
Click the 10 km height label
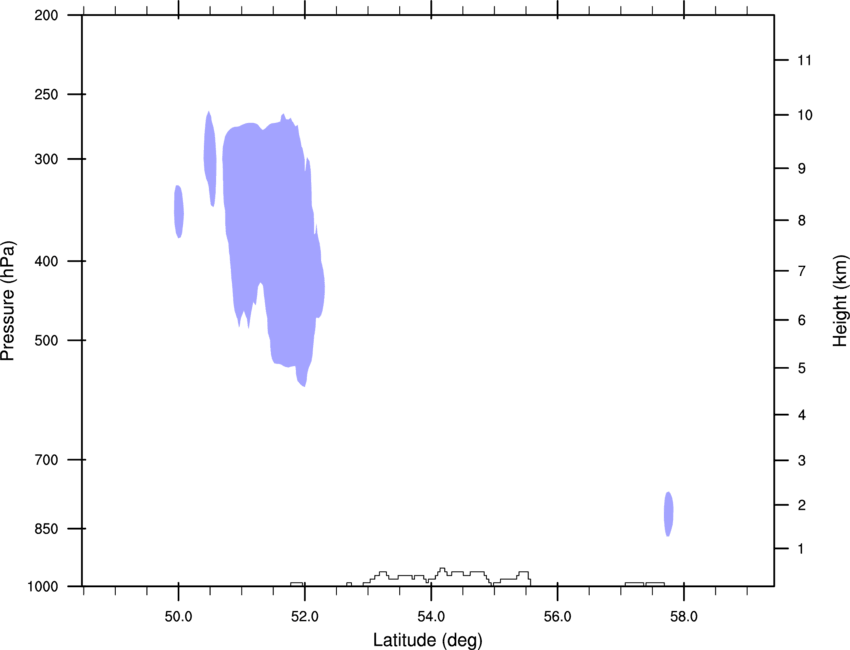[804, 115]
